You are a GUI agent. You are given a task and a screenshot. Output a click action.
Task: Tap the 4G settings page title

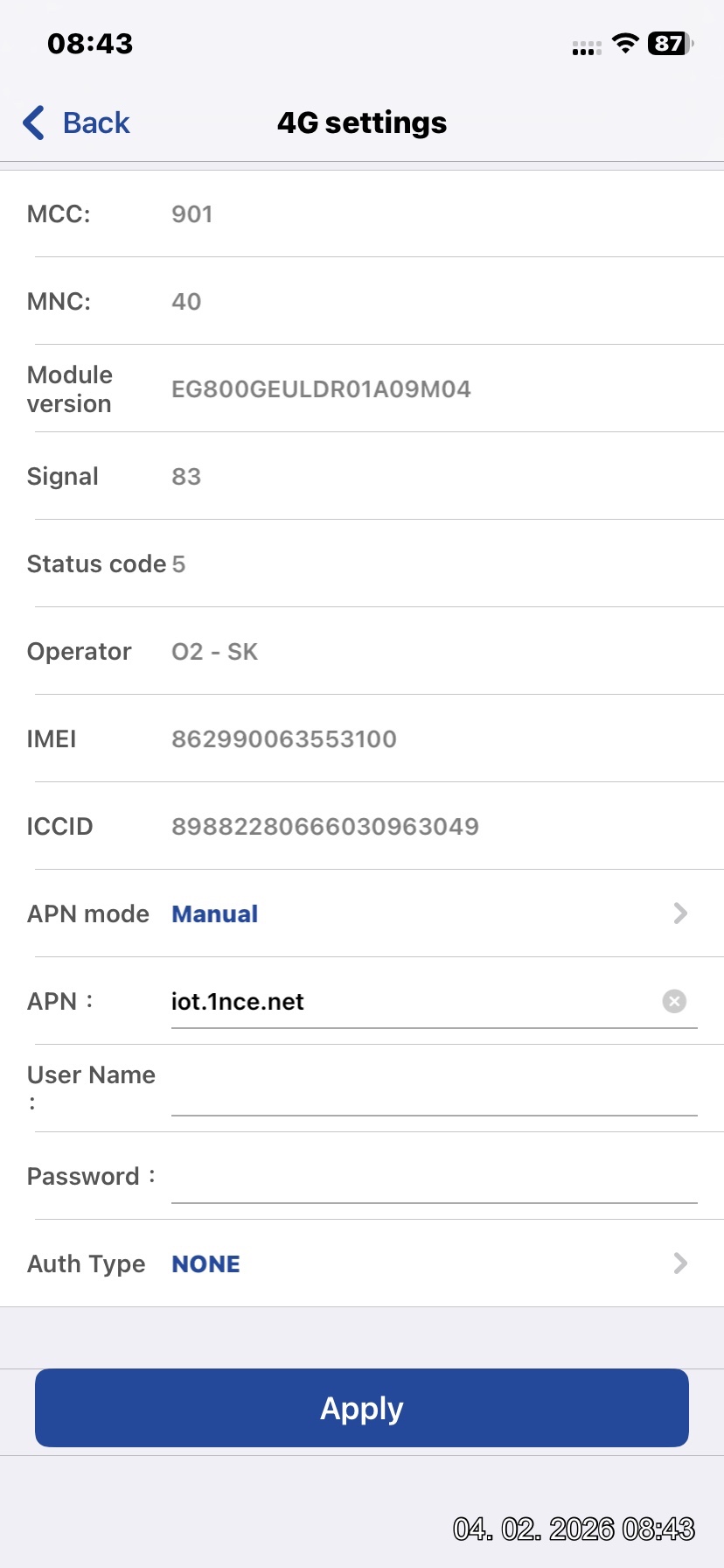click(362, 122)
